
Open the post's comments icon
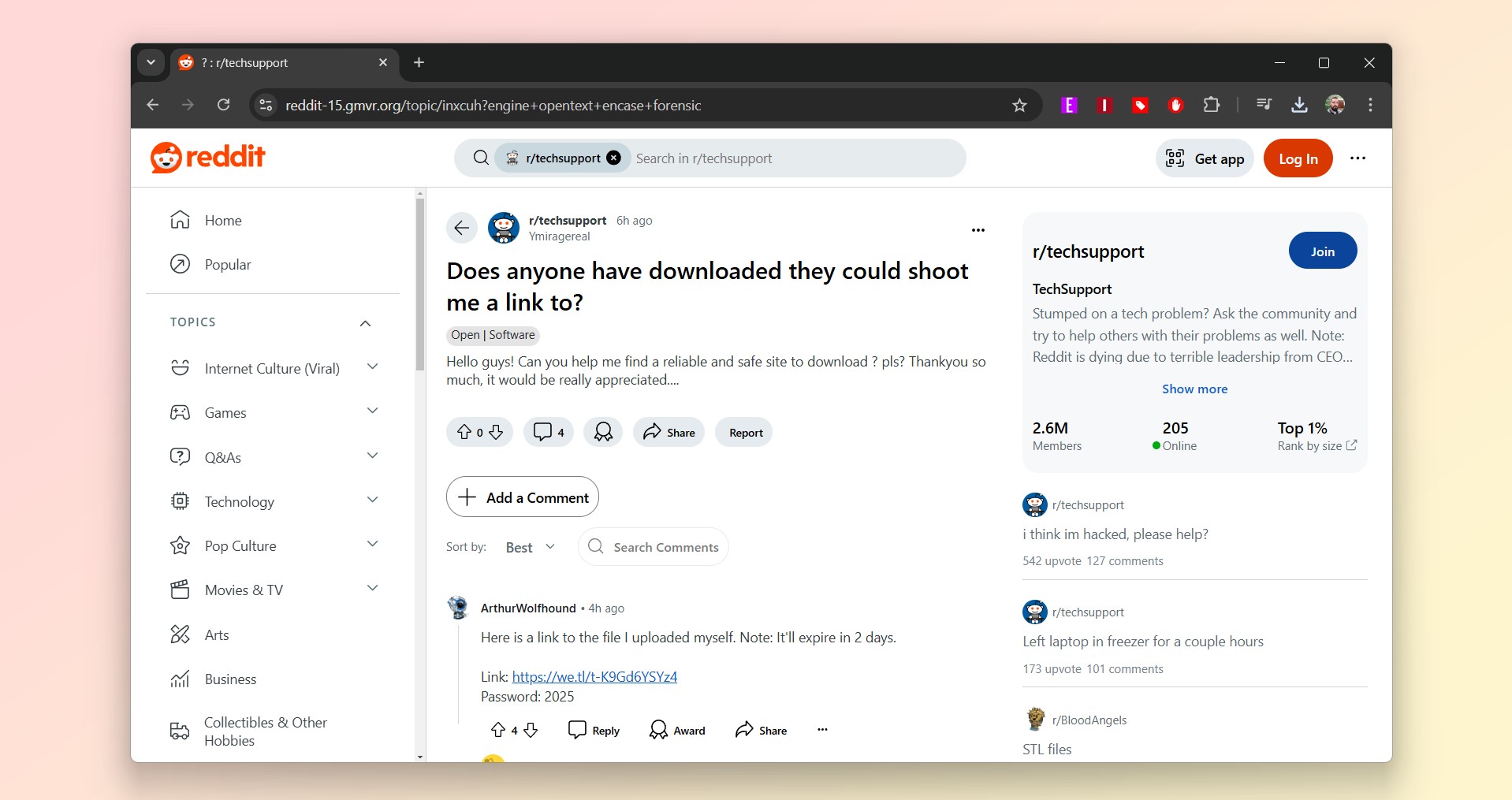point(544,432)
